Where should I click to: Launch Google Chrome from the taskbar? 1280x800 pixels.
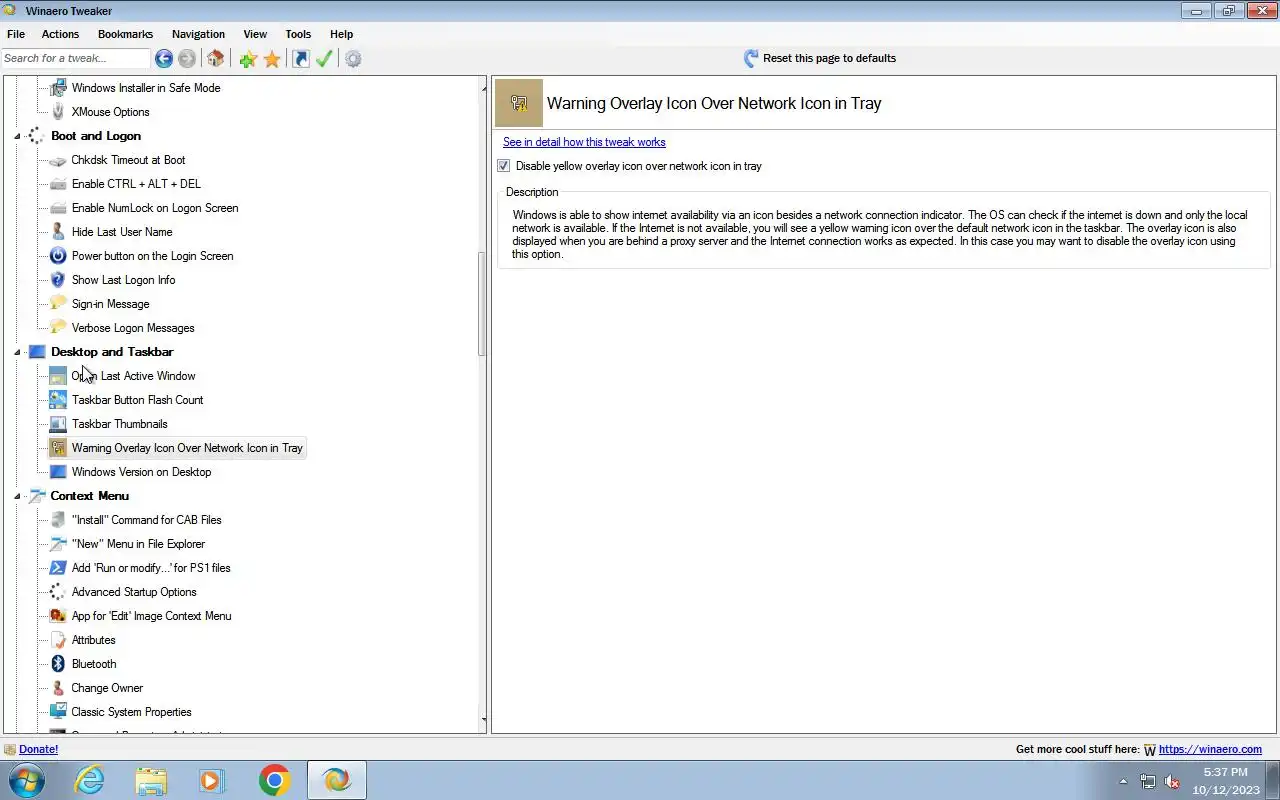274,780
